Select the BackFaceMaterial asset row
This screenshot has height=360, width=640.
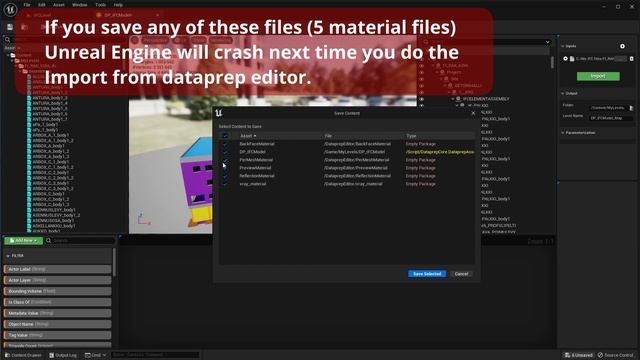click(347, 144)
